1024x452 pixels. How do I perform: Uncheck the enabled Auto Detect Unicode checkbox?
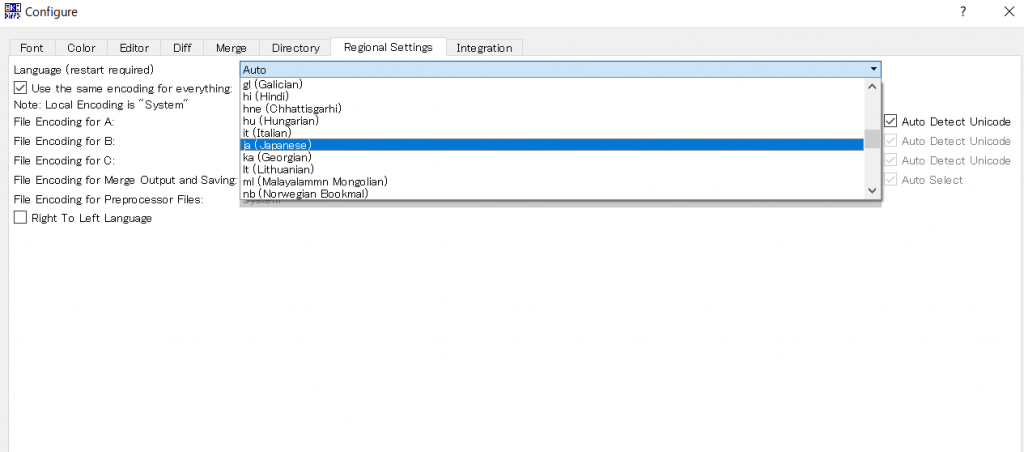[891, 121]
